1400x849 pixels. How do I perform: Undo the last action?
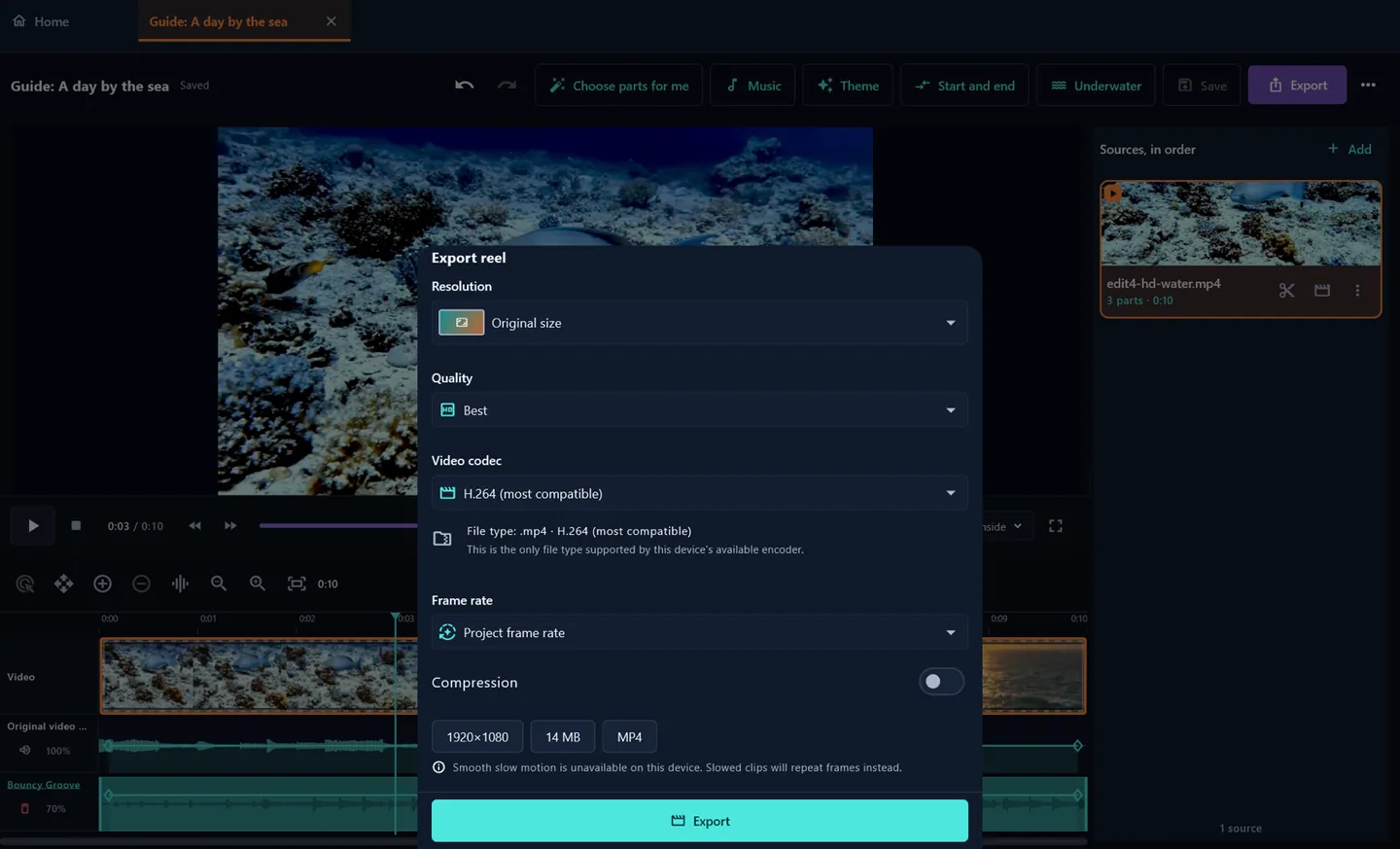465,86
